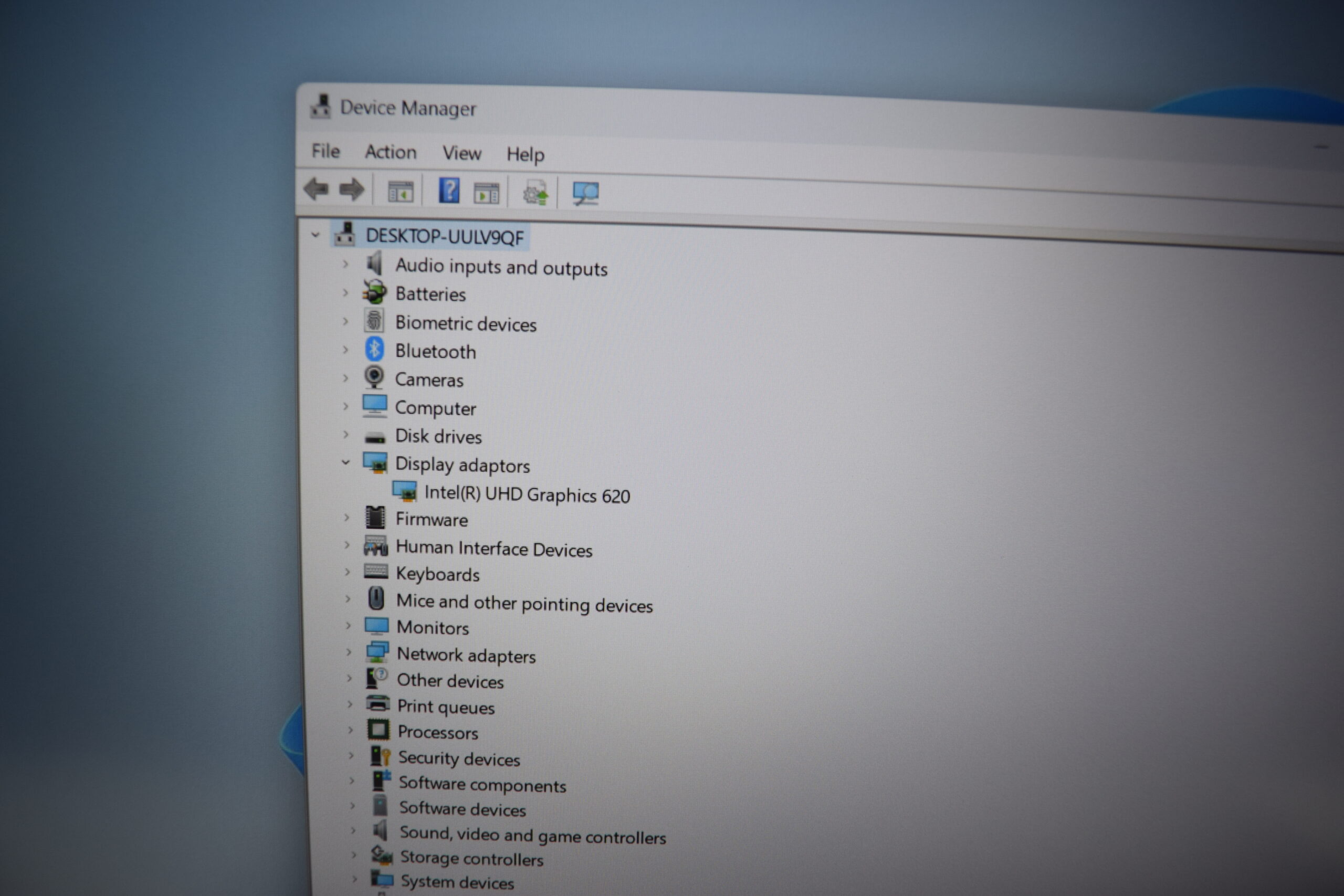Click the Biometric devices fingerprint icon
Screen dimensions: 1344x896
pyautogui.click(x=374, y=321)
